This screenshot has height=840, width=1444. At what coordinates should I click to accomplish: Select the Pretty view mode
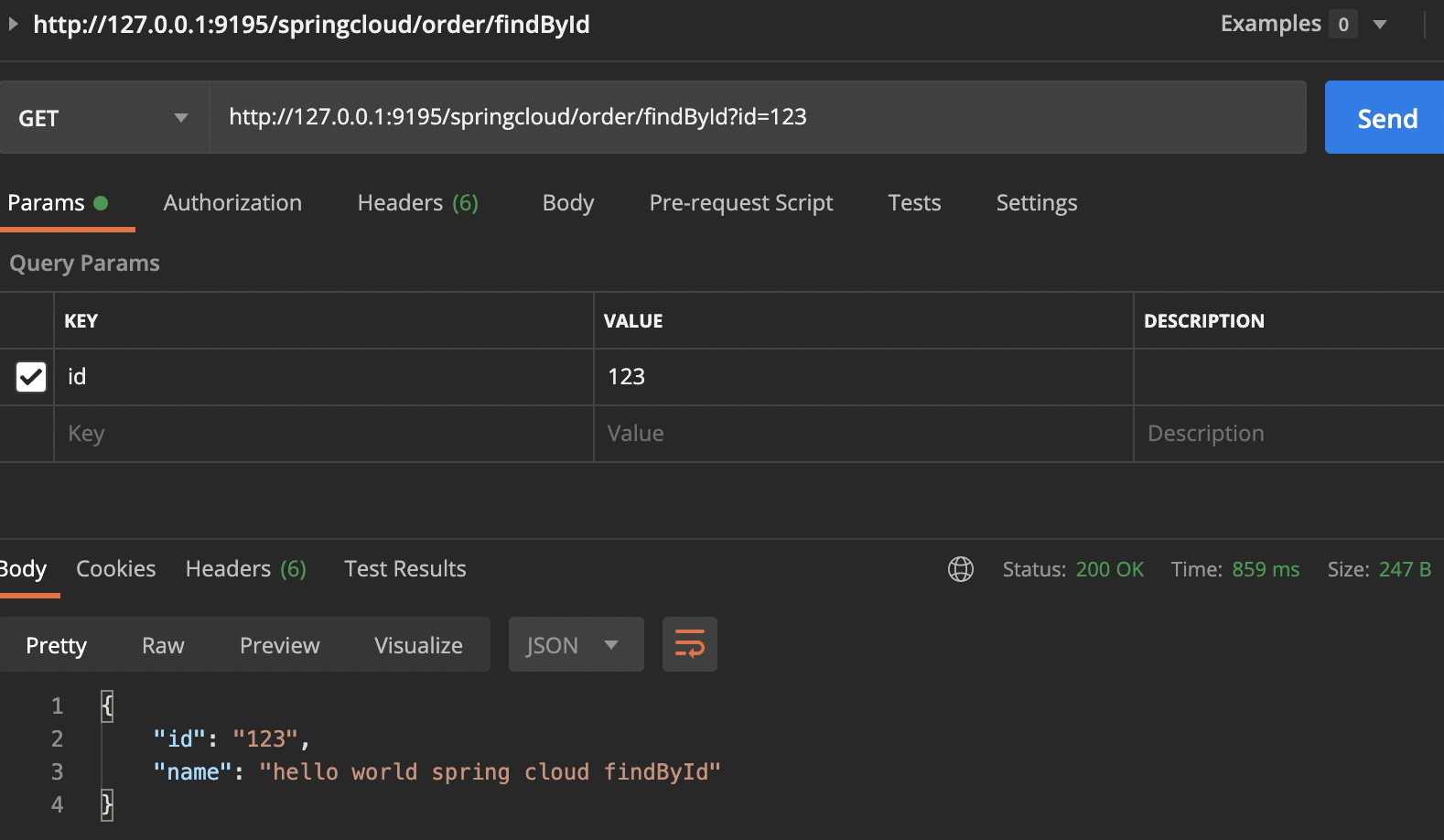57,644
